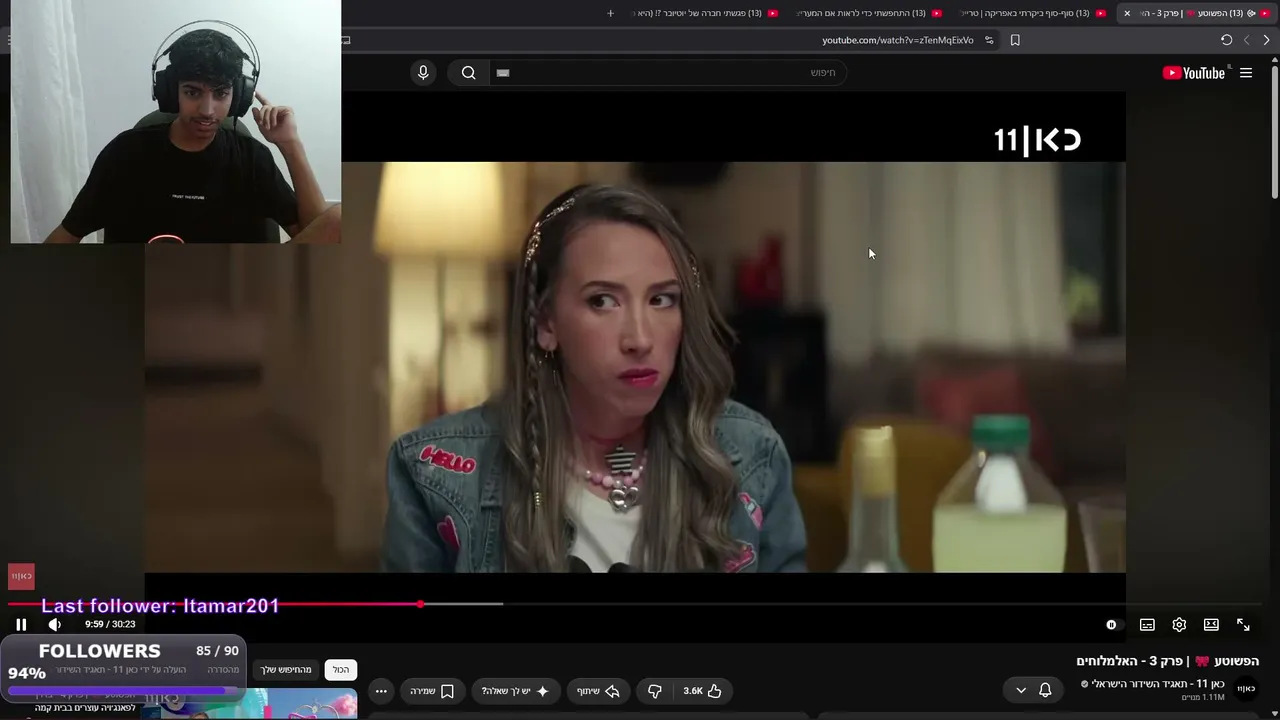Image resolution: width=1280 pixels, height=720 pixels.
Task: Select the 'הכול' filter chip
Action: tap(341, 670)
